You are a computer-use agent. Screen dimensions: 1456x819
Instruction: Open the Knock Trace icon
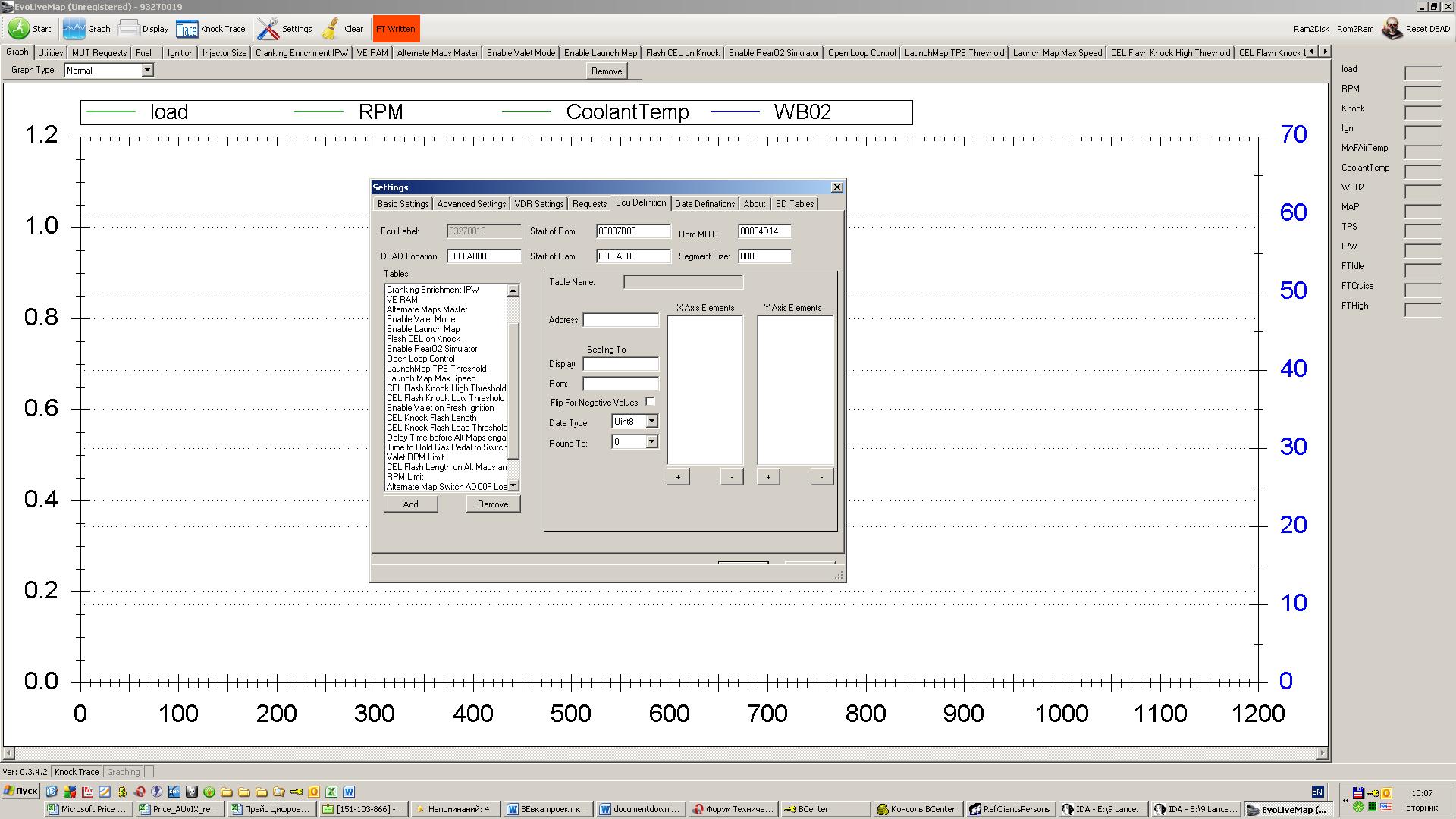(x=187, y=29)
